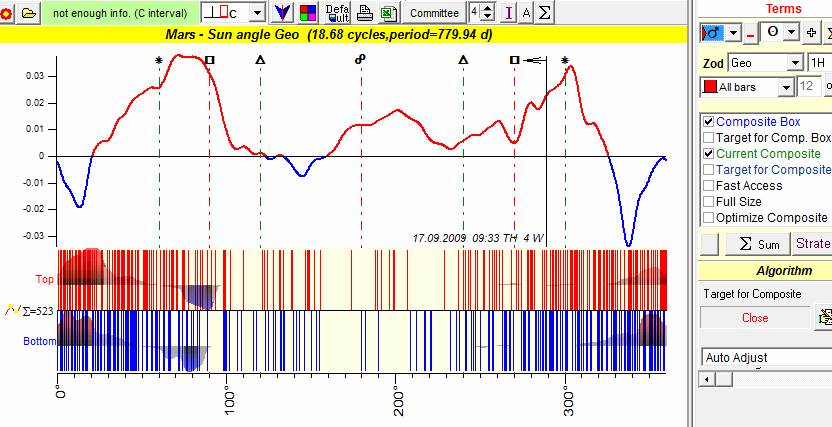Click the Mars - Sun angle Geo title bar
Viewport: 832px width, 427px height.
pyautogui.click(x=343, y=35)
